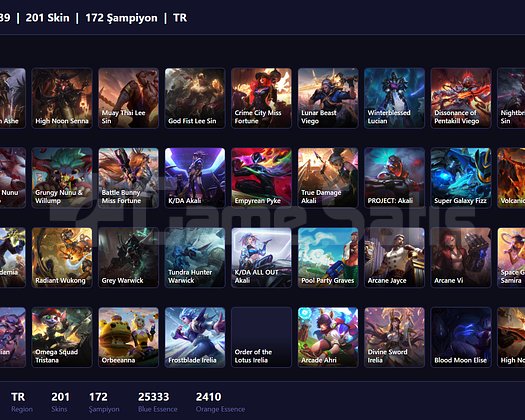Click the God Fist Lee Sin thumbnail
The image size is (525, 420).
pos(195,98)
